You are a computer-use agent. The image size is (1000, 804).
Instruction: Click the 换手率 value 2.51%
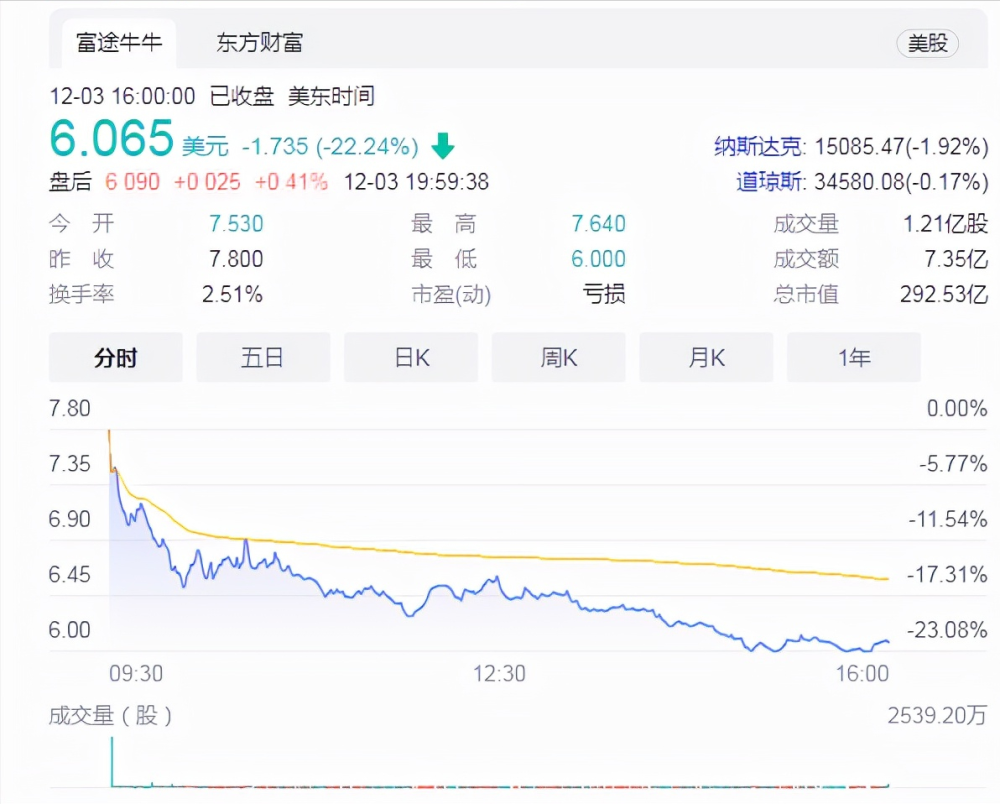click(232, 294)
